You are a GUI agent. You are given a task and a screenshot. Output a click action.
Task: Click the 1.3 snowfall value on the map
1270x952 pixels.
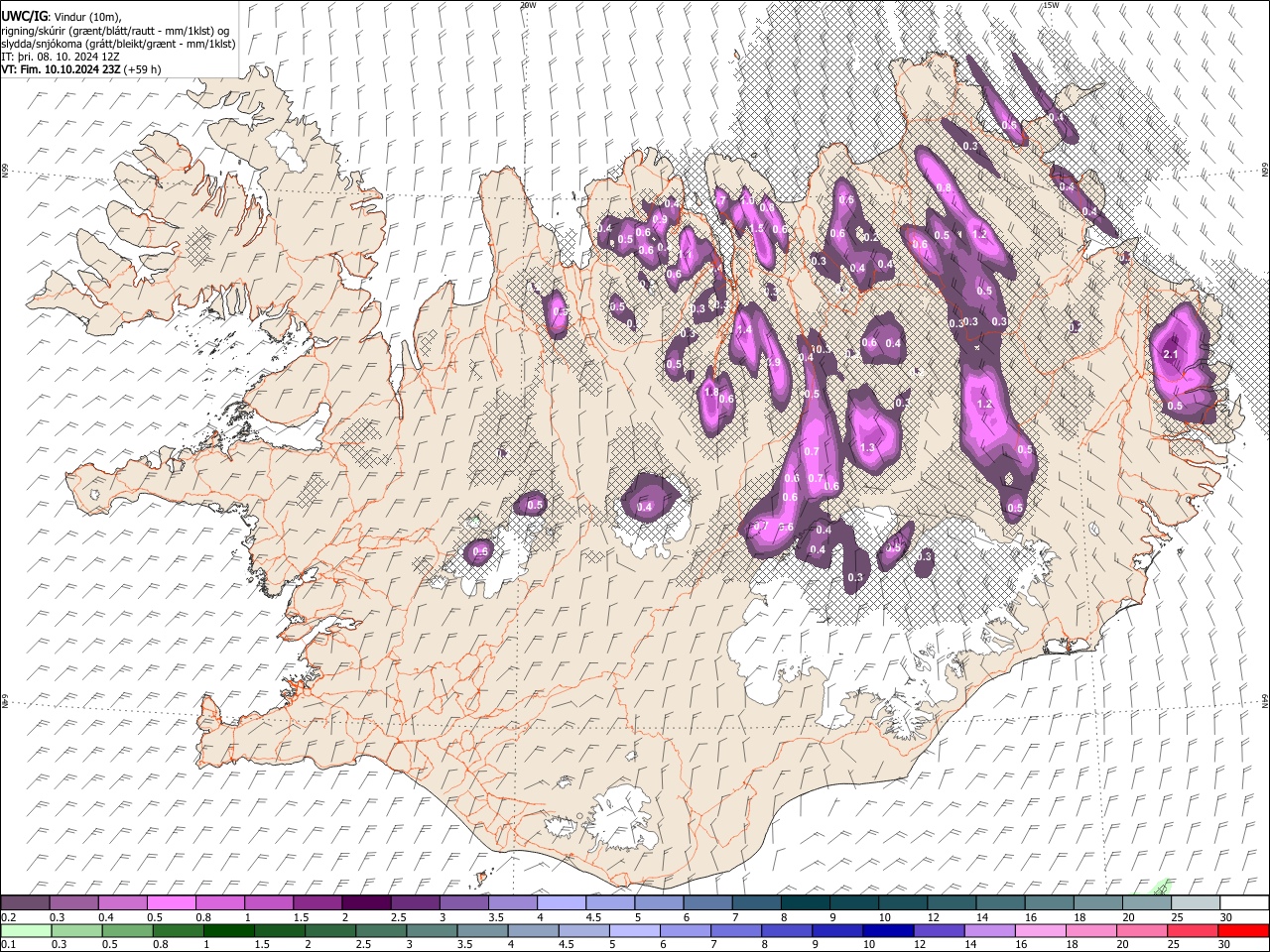tap(867, 448)
